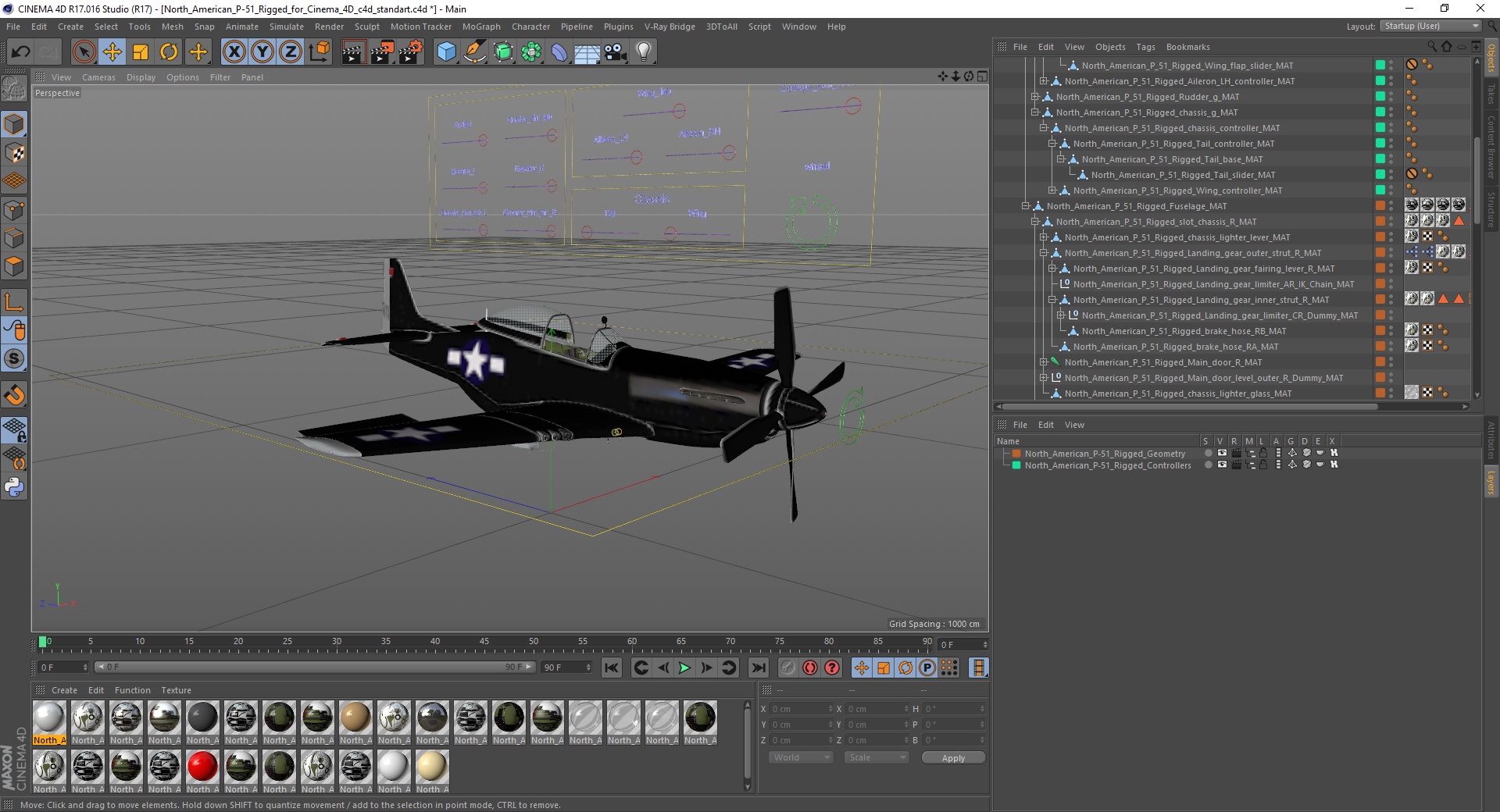Open the MoGraph menu

tap(481, 27)
